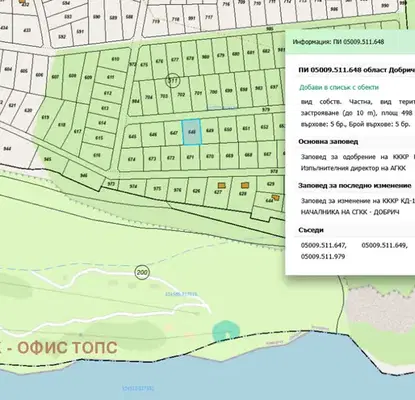Viewport: 415px width, 400px height.
Task: Click panel title 'ПИ 05009.511.648 област Добрич'
Action: coord(357,70)
